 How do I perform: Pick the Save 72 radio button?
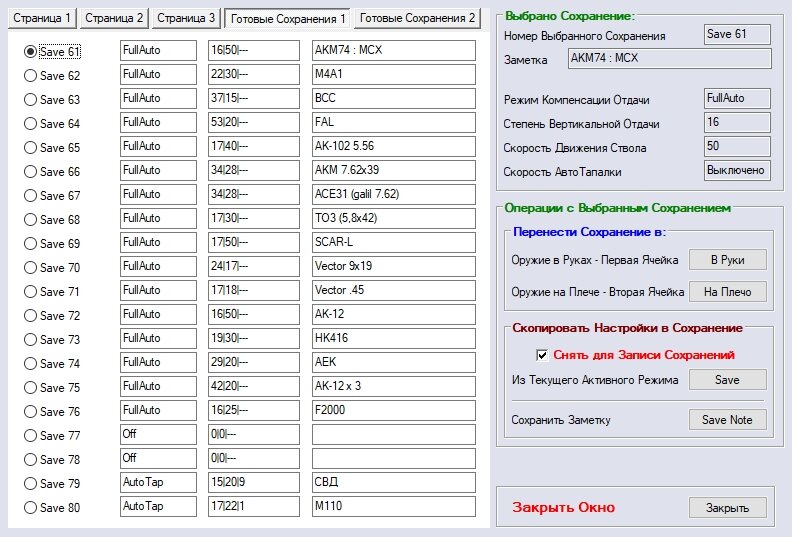[x=52, y=316]
